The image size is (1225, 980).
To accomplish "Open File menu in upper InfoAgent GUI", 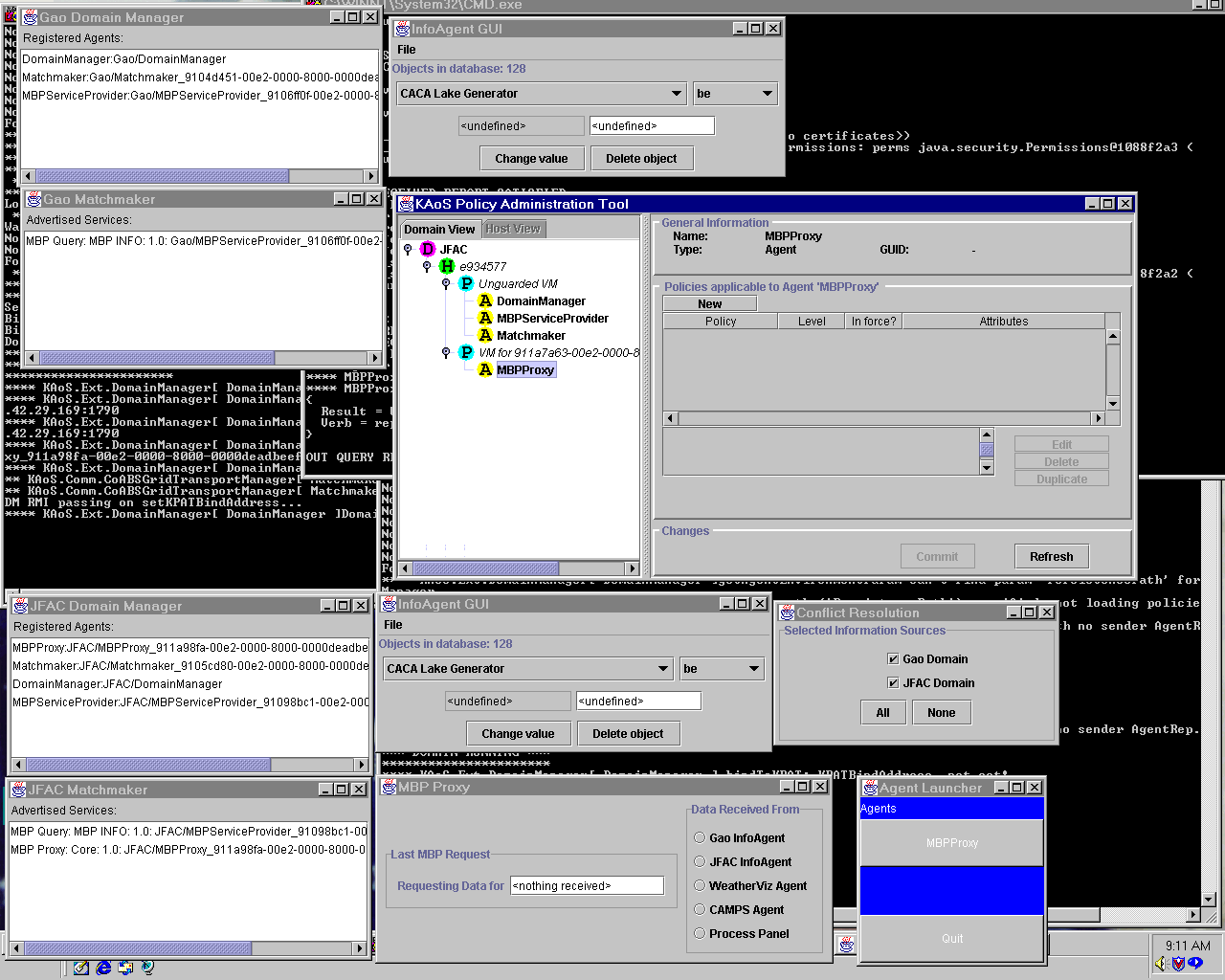I will tap(407, 50).
